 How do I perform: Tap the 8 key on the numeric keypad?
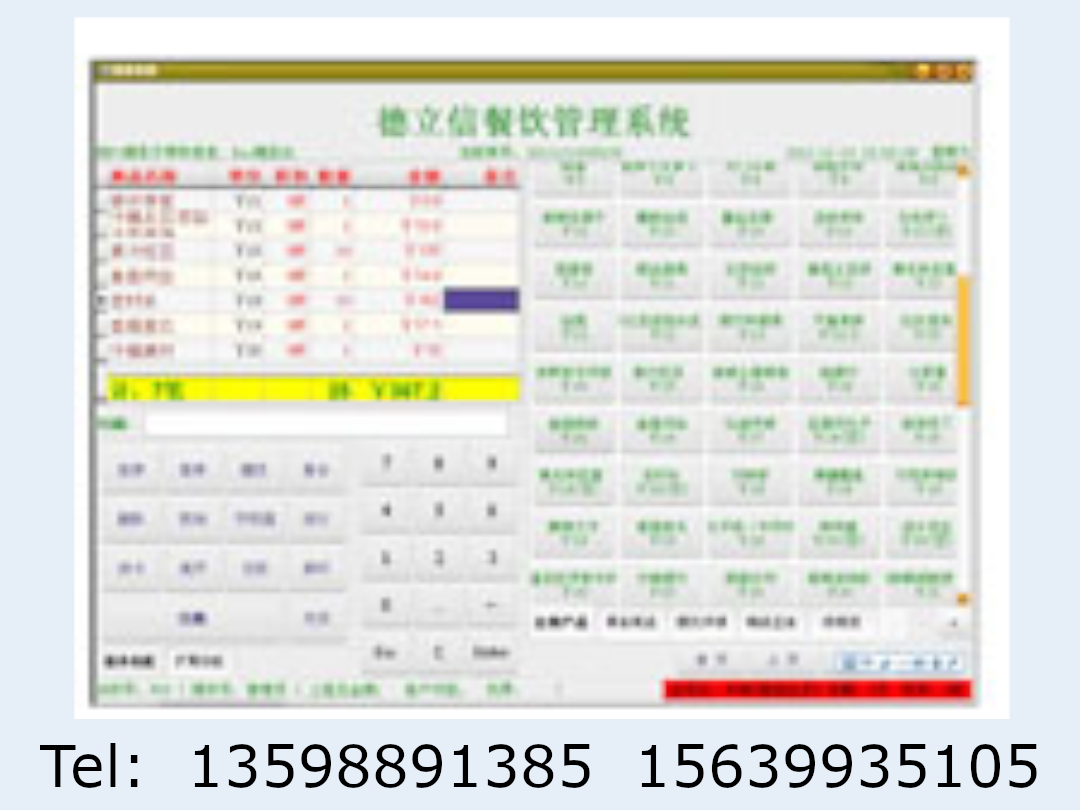pos(439,464)
